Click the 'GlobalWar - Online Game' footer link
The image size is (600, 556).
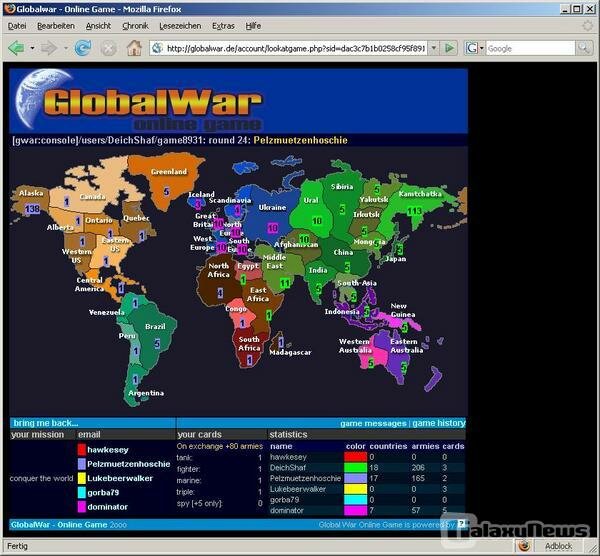[x=59, y=524]
